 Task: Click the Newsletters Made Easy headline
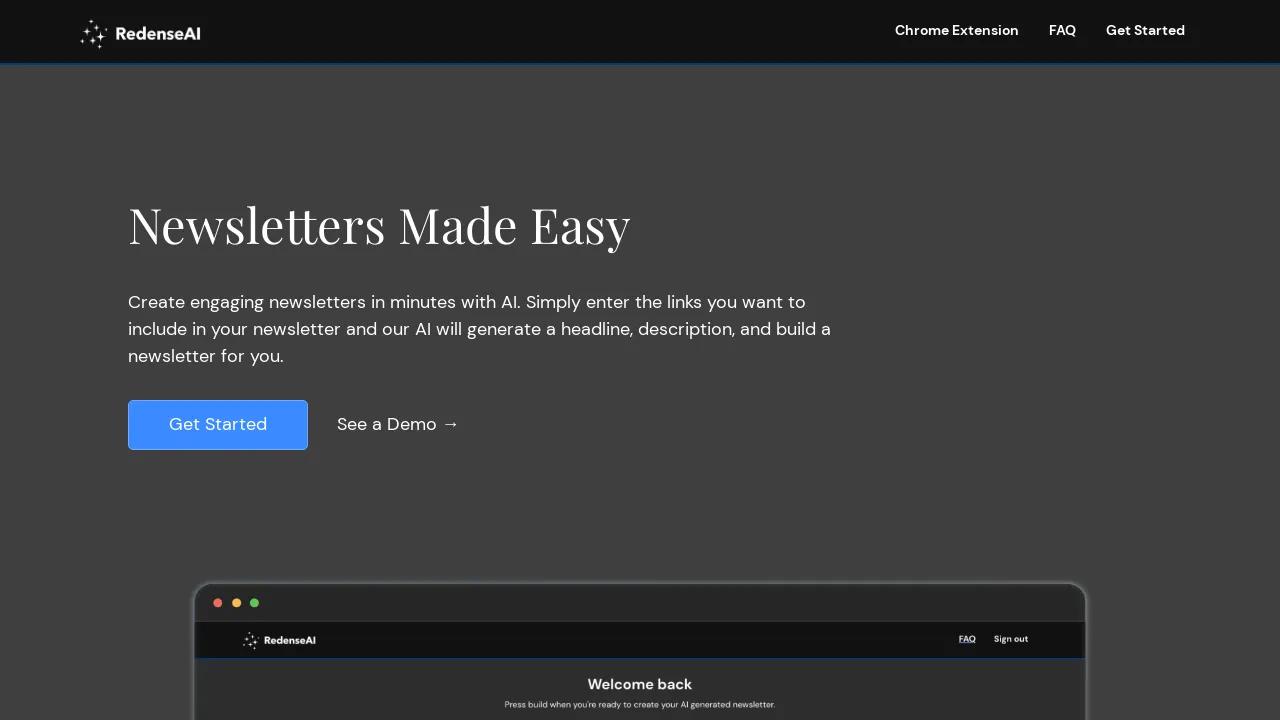379,226
